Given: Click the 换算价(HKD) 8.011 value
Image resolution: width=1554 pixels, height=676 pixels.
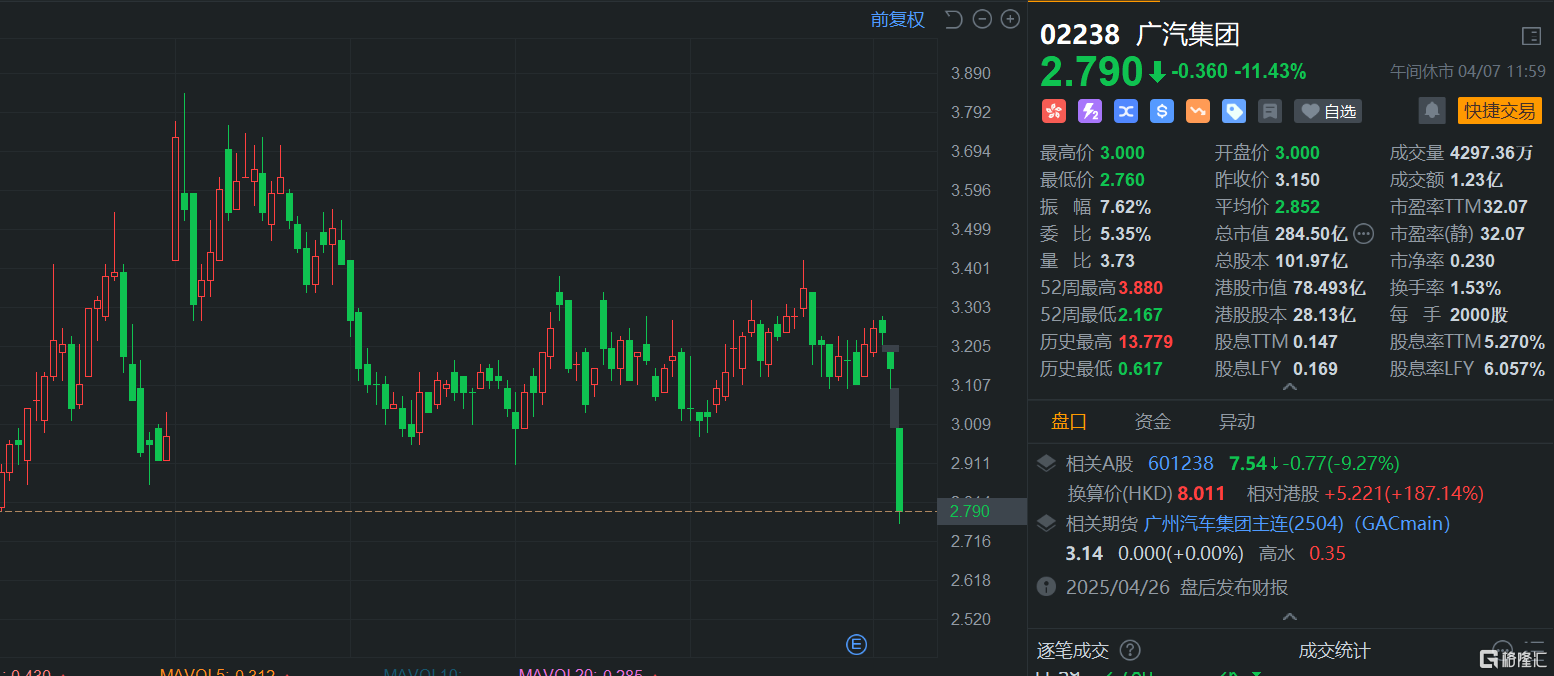Looking at the screenshot, I should pyautogui.click(x=1201, y=493).
